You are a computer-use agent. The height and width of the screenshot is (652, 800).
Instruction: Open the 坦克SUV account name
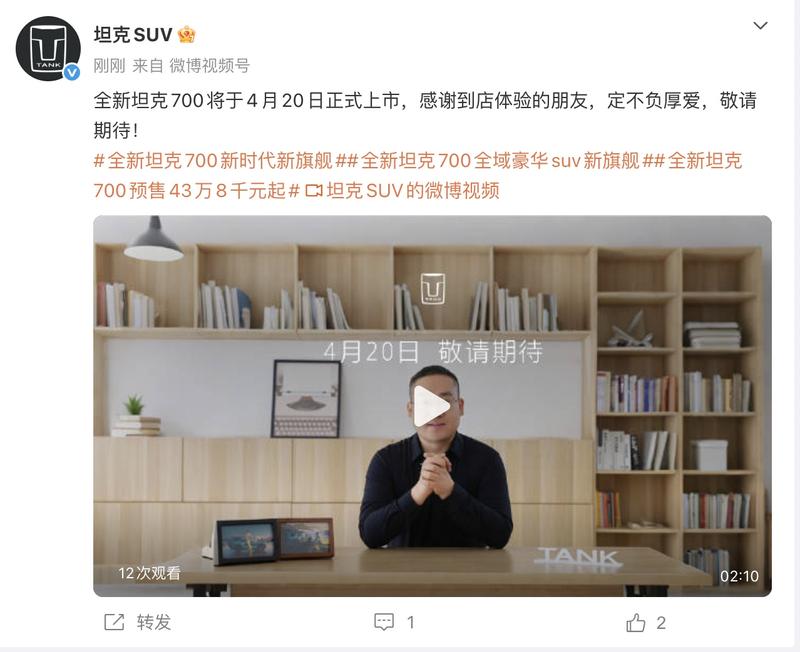(x=133, y=35)
